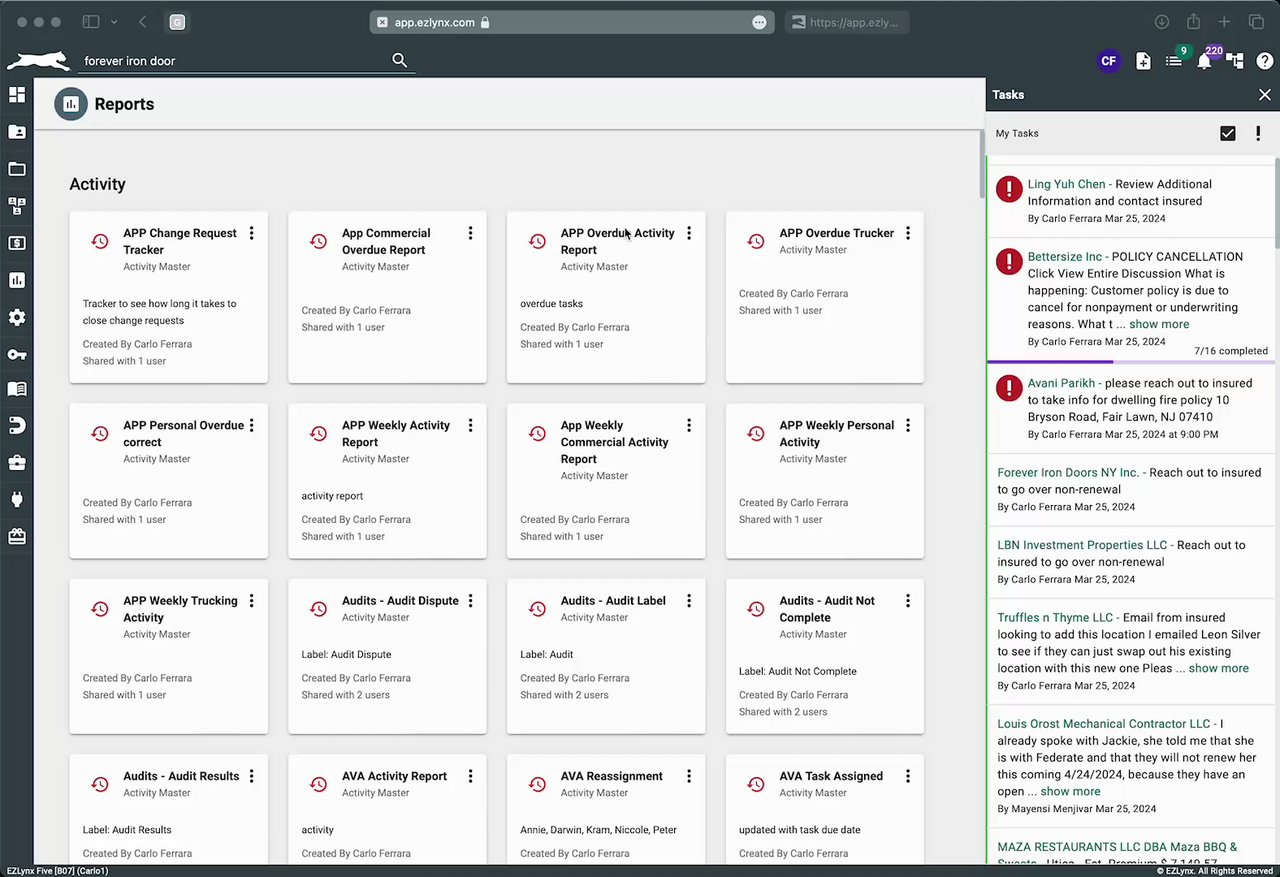Click the app.ezlynx.com address bar
The image size is (1280, 877).
(x=571, y=22)
